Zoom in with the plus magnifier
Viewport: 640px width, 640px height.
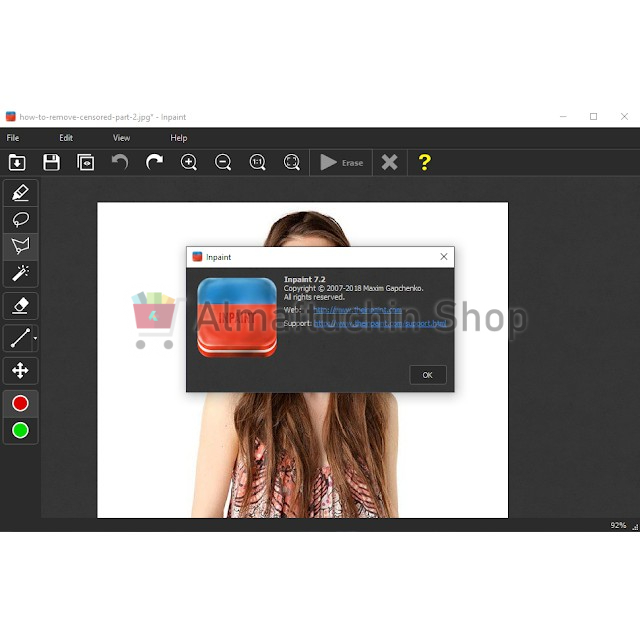click(189, 162)
